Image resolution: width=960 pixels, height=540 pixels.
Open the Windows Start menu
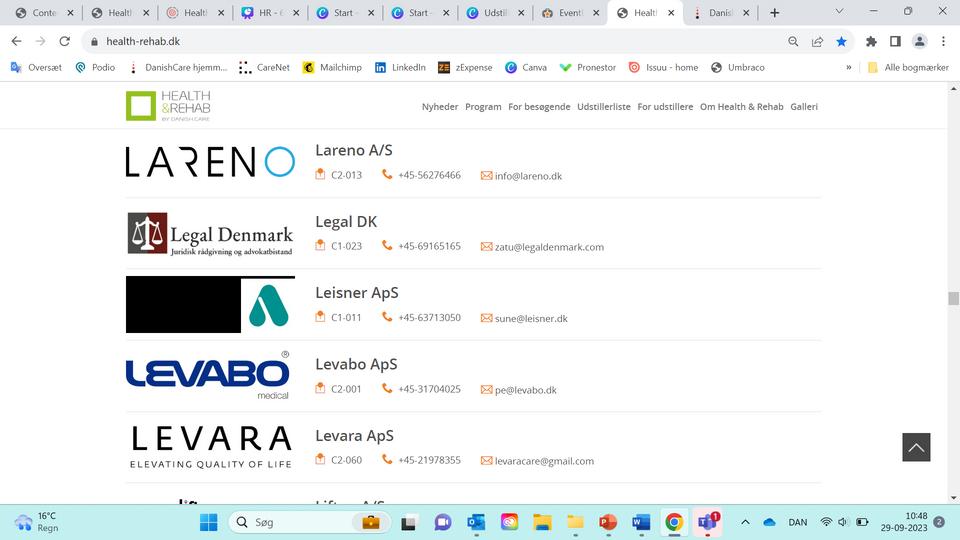tap(209, 522)
